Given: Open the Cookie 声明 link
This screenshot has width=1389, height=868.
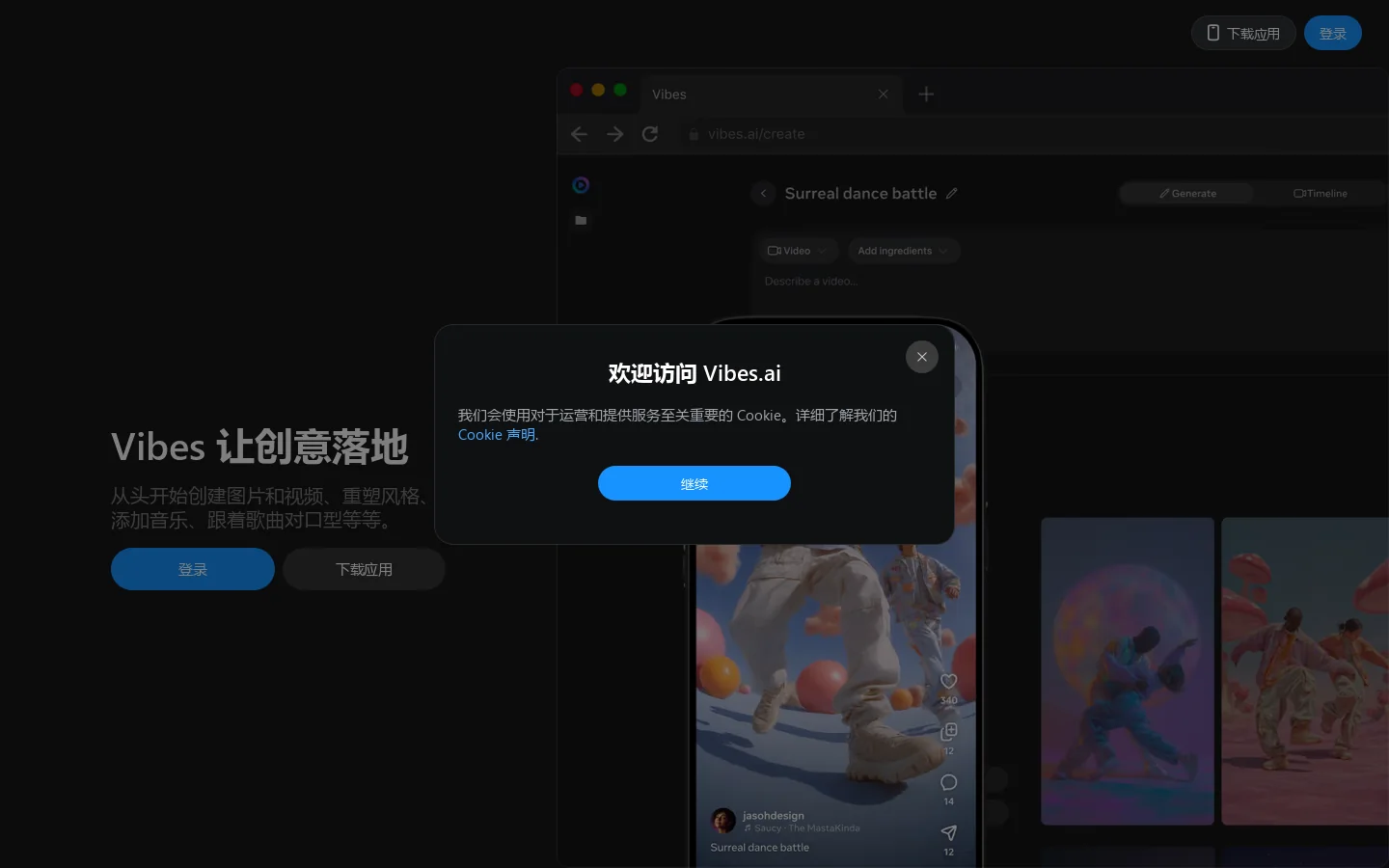Looking at the screenshot, I should 498,435.
